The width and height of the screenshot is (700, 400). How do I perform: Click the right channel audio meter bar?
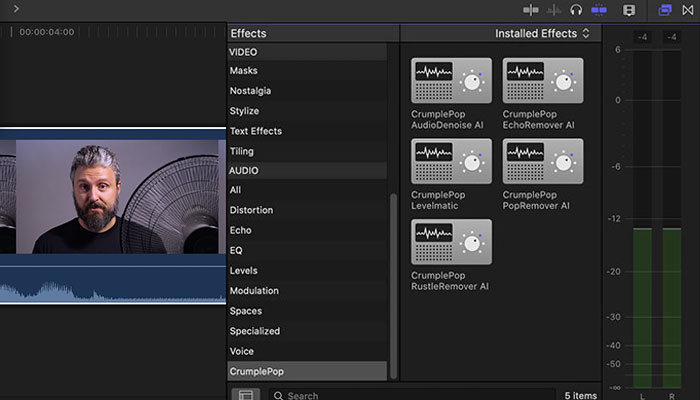coord(672,308)
